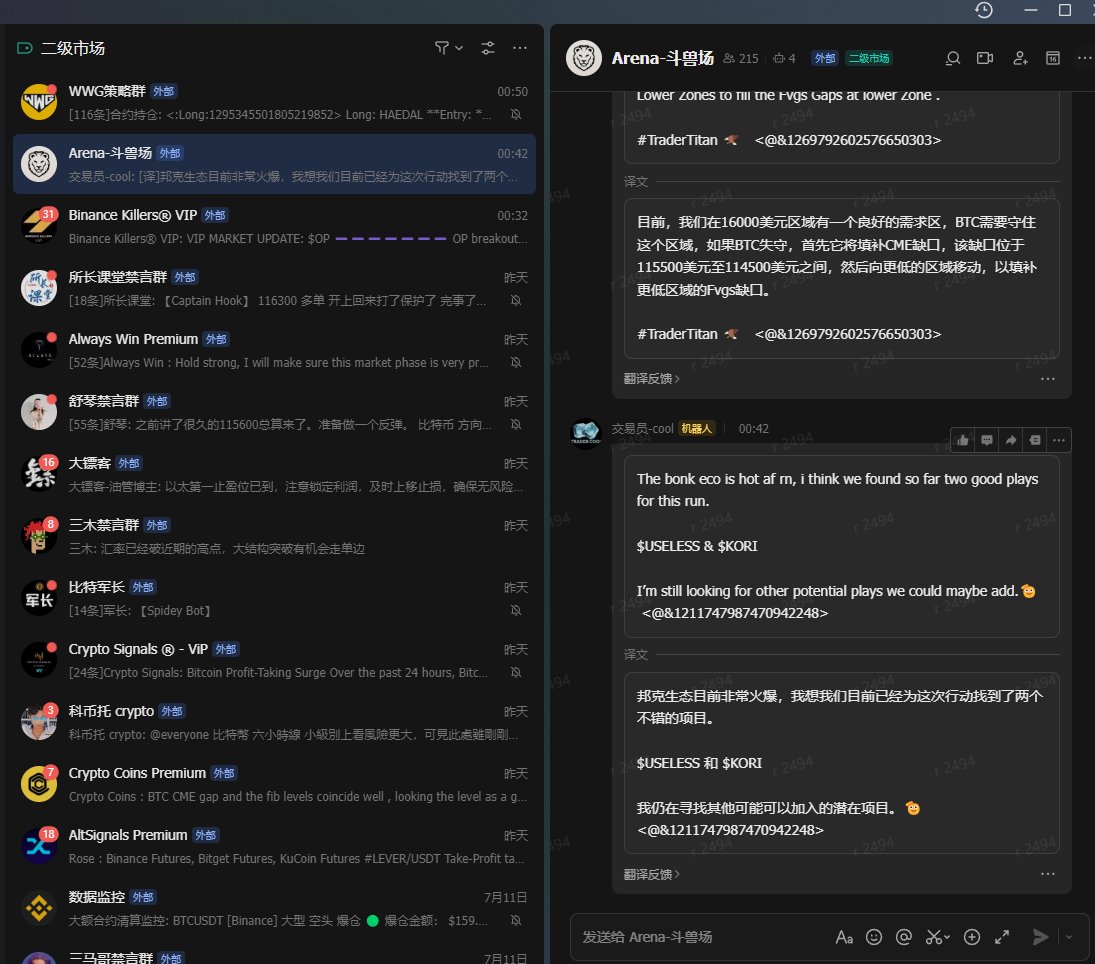Open the plus attachments menu
This screenshot has width=1095, height=964.
(972, 937)
